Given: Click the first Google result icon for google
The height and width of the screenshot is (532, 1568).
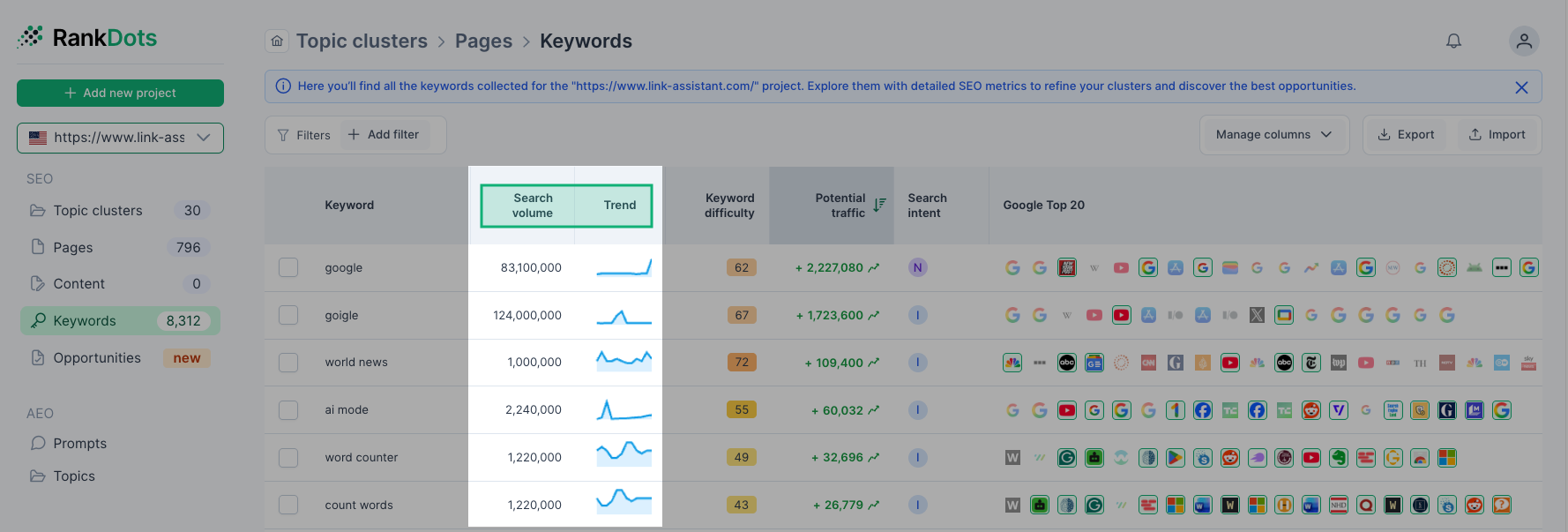Looking at the screenshot, I should pos(1012,267).
